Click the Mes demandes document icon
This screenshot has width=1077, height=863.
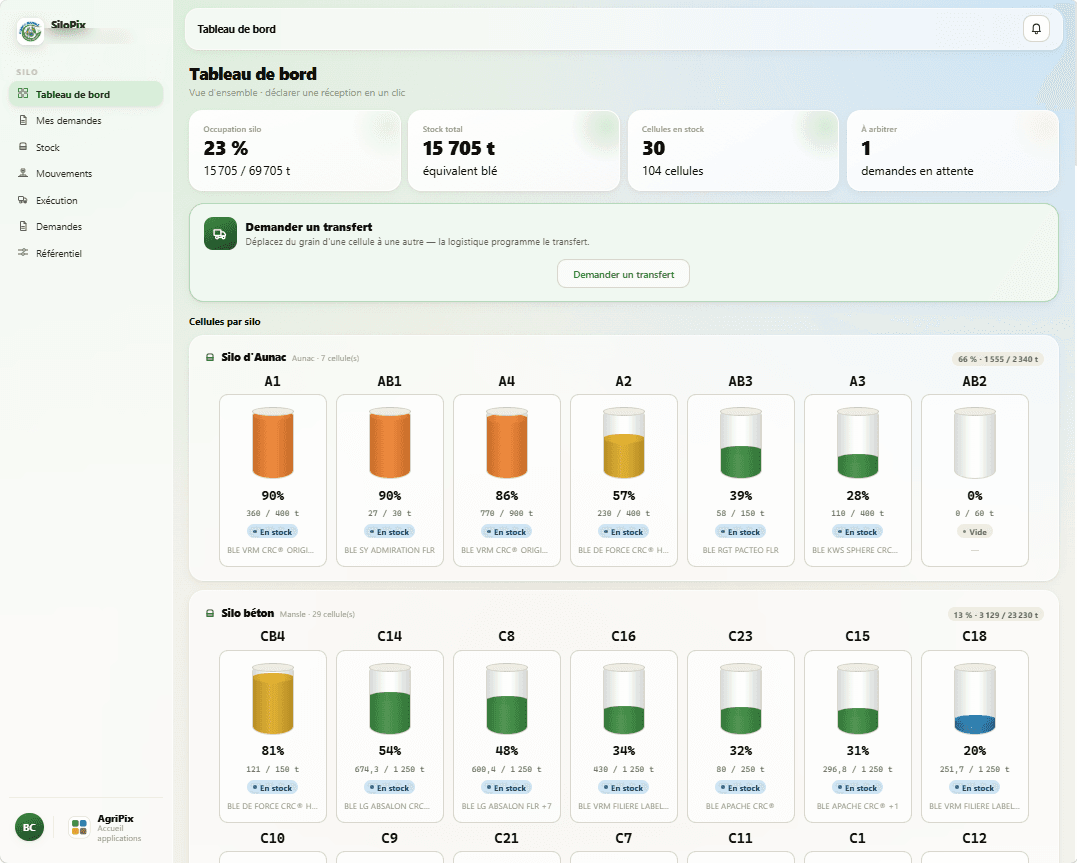[x=23, y=120]
